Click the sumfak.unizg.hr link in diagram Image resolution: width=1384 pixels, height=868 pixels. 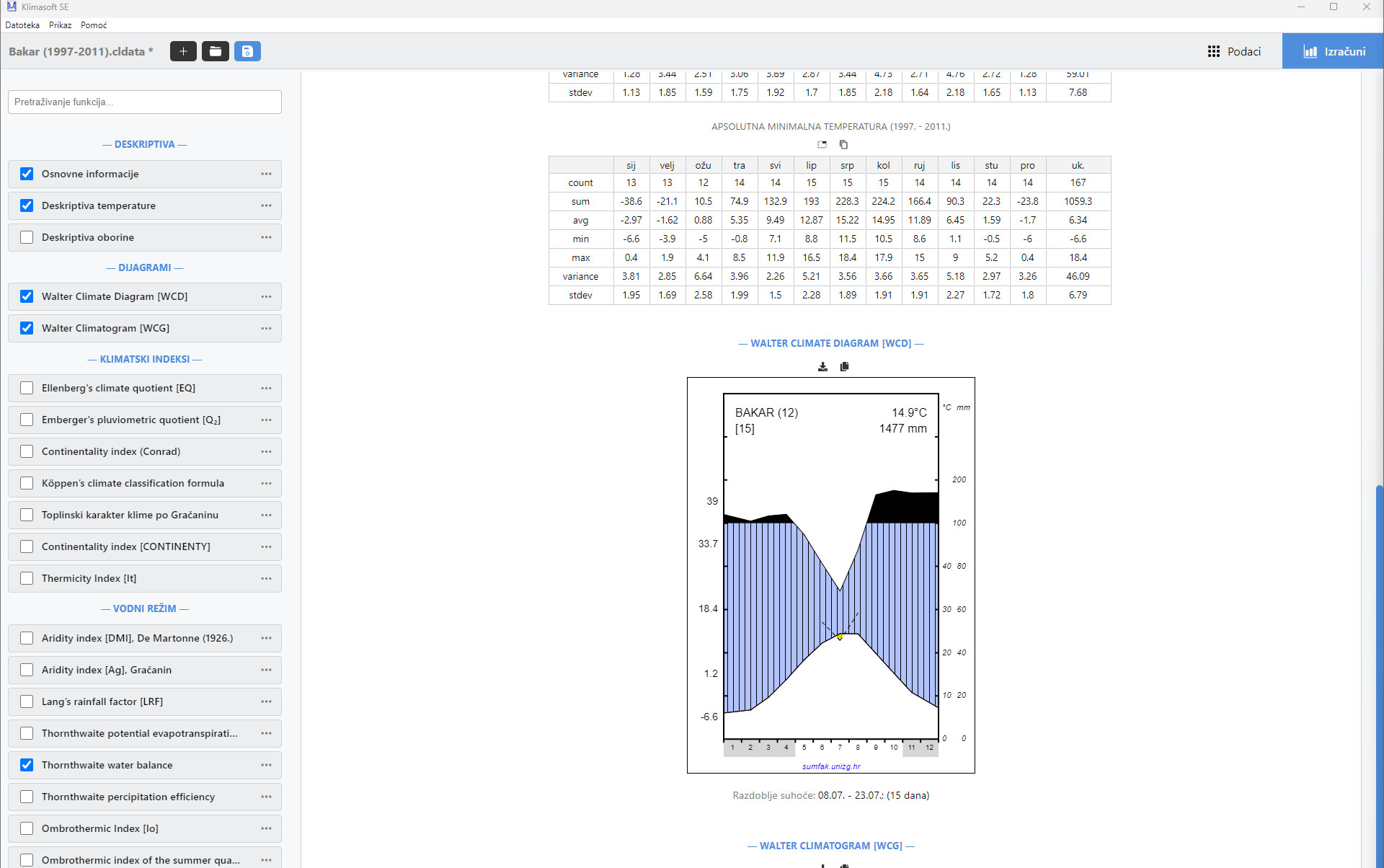(830, 766)
